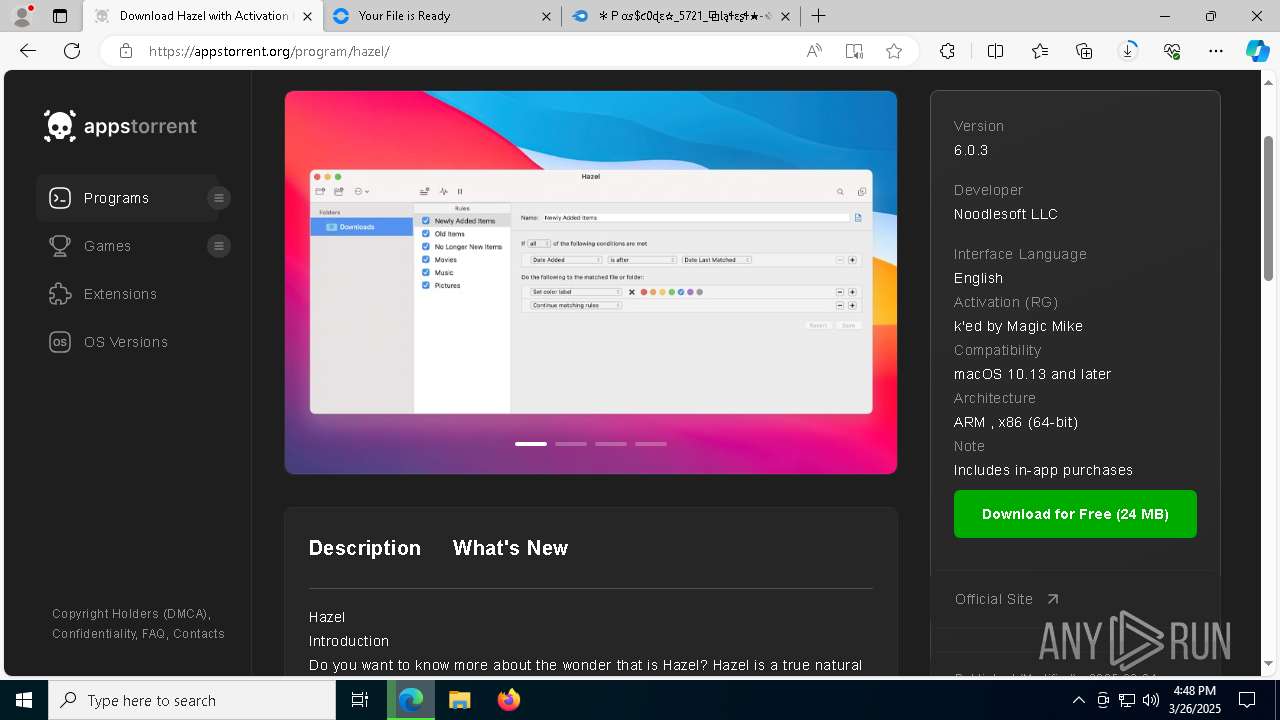The width and height of the screenshot is (1280, 720).
Task: Click the Read aloud icon
Action: coord(814,51)
